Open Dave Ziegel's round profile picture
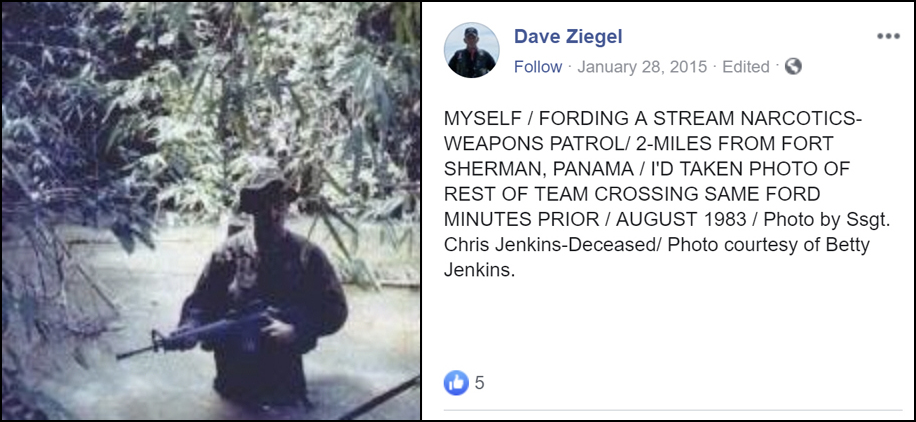 (471, 50)
